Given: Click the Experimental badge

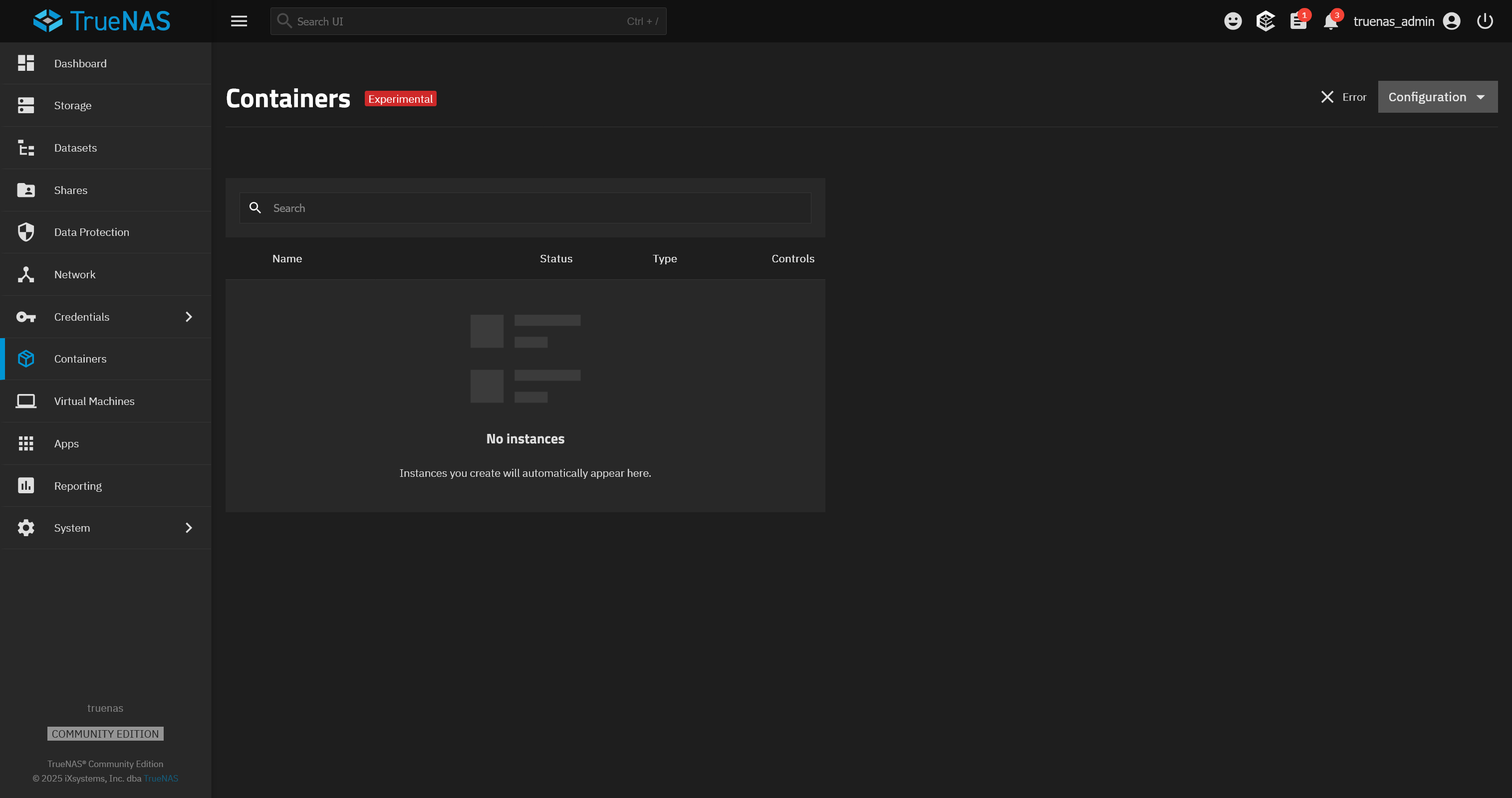Looking at the screenshot, I should coord(400,99).
